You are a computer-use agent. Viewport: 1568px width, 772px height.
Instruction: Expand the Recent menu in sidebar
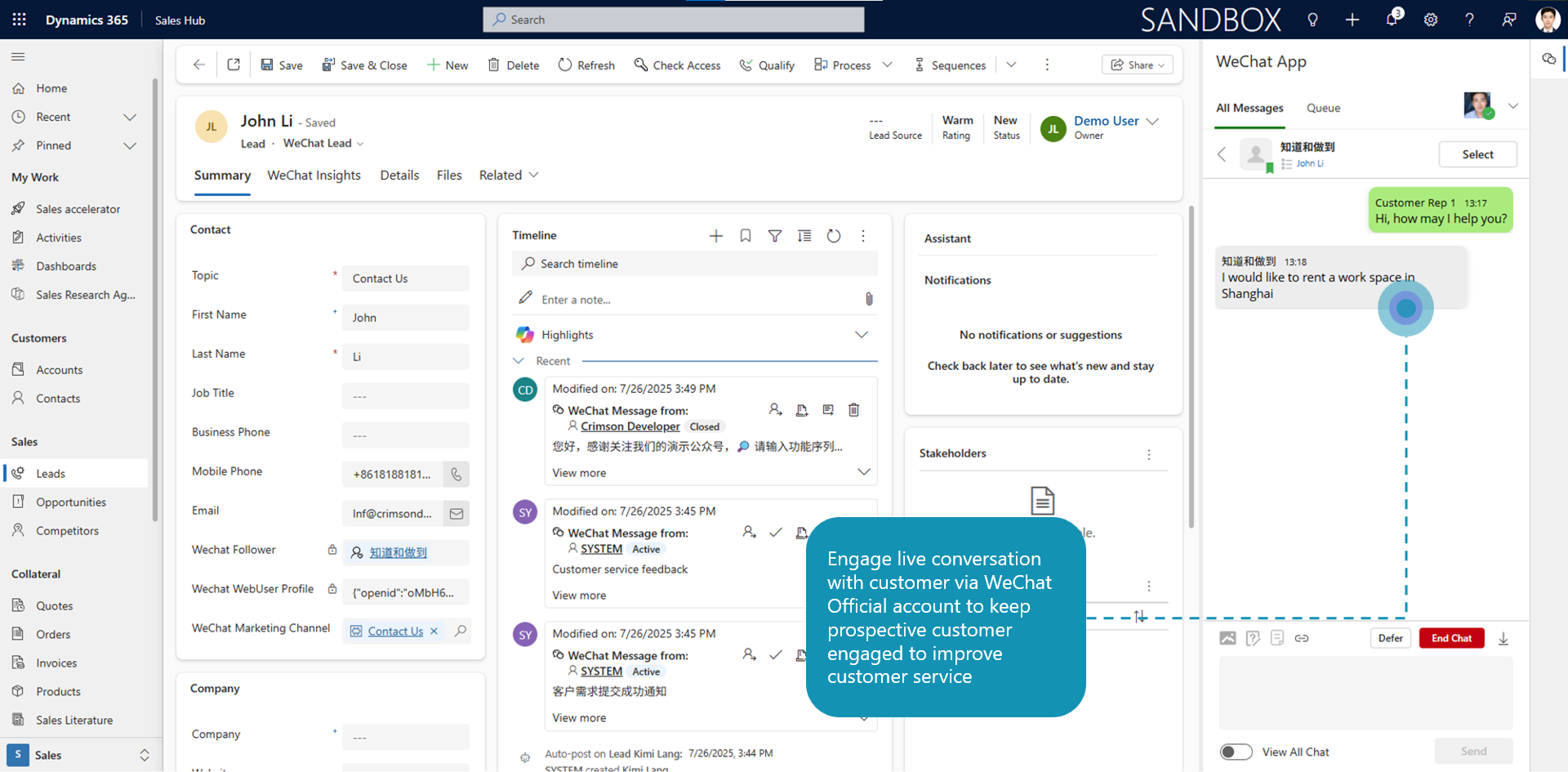pos(129,117)
